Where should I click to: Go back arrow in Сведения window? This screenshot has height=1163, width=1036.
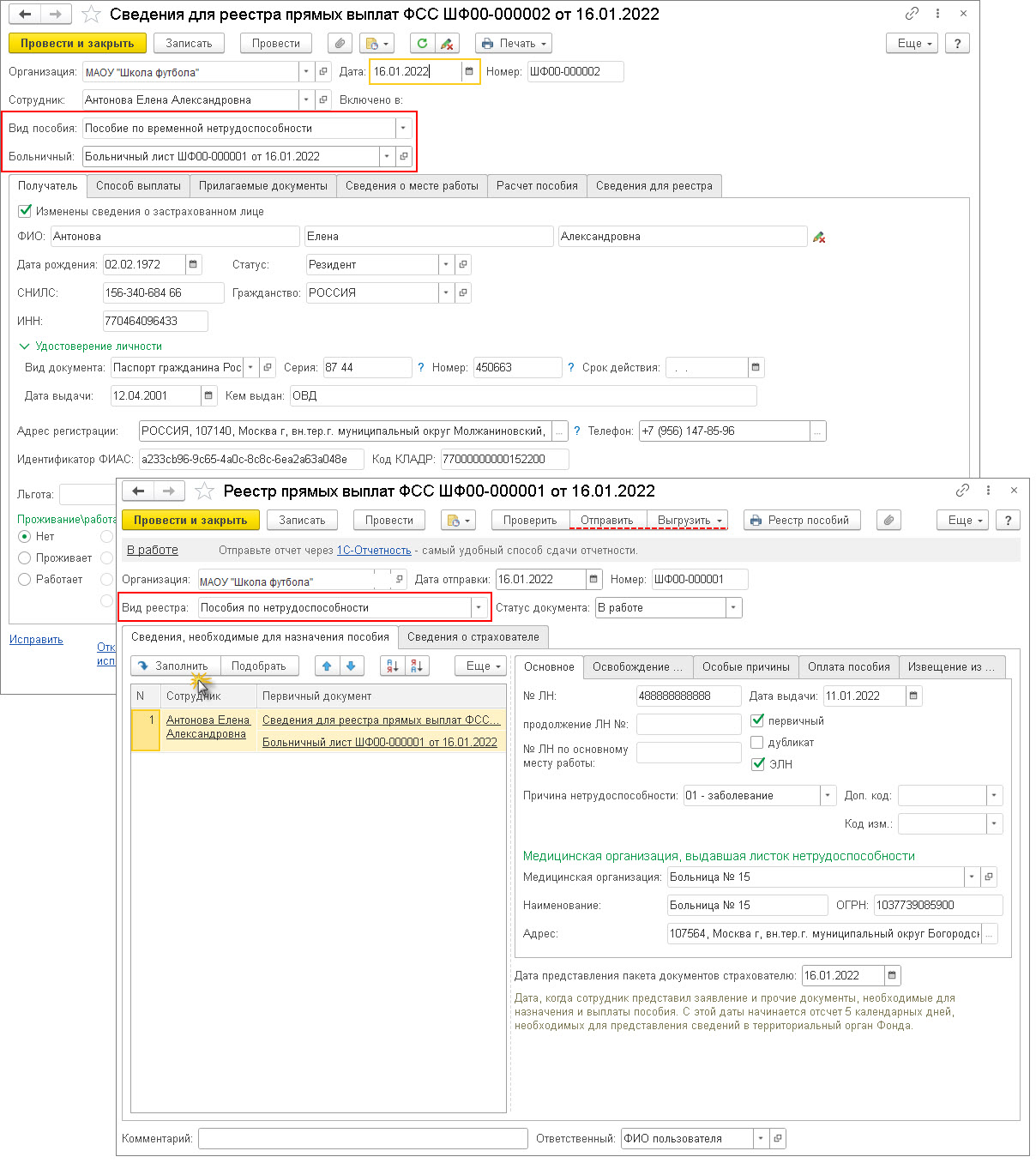(25, 15)
